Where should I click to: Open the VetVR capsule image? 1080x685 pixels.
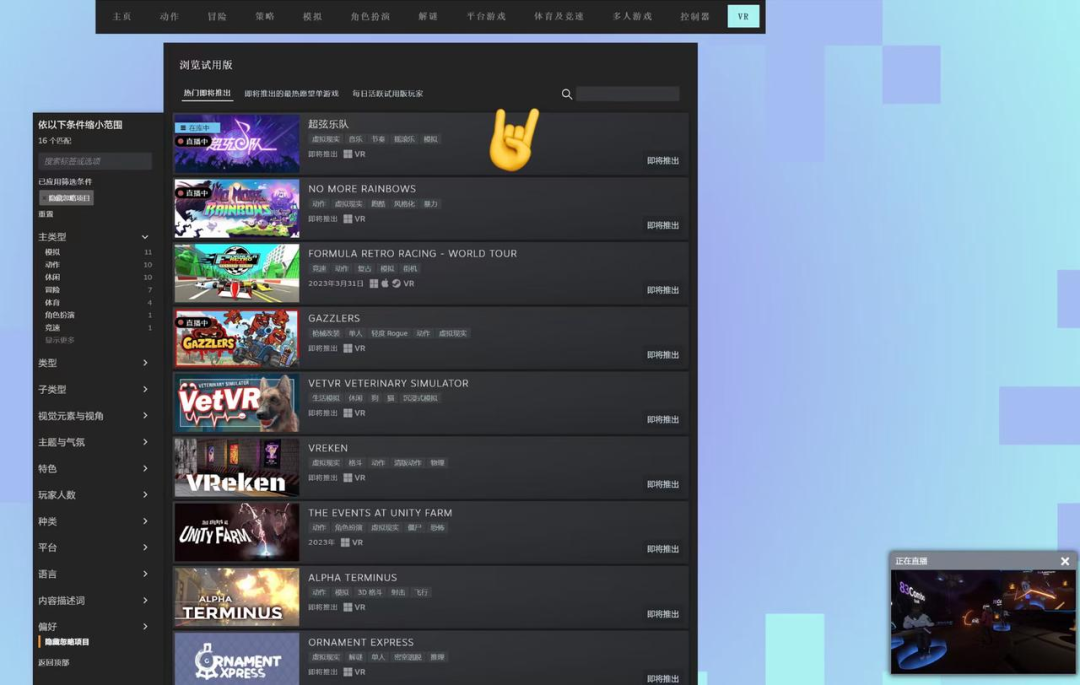coord(237,403)
